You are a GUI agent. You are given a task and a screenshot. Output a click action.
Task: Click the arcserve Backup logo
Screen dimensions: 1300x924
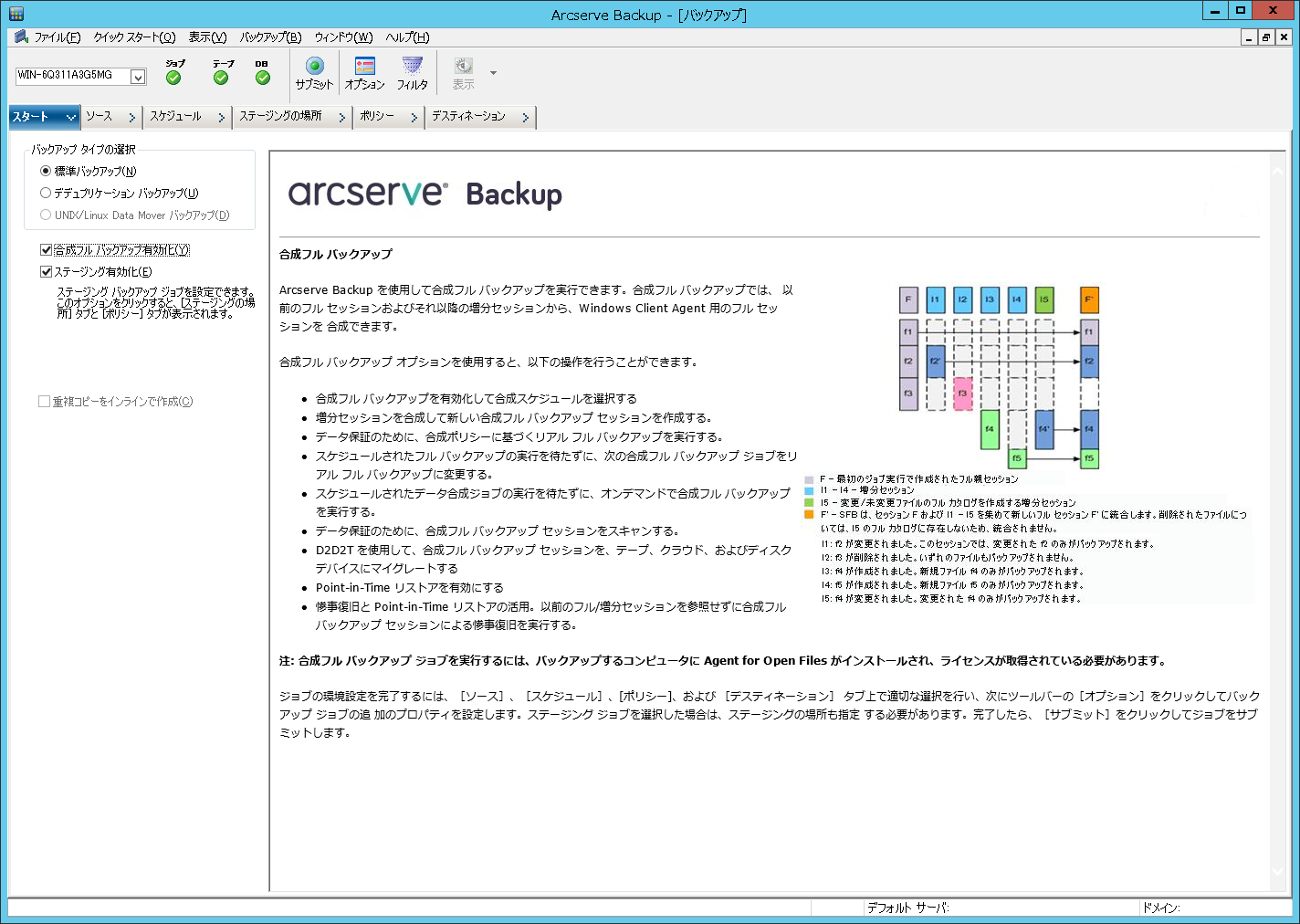click(x=425, y=194)
